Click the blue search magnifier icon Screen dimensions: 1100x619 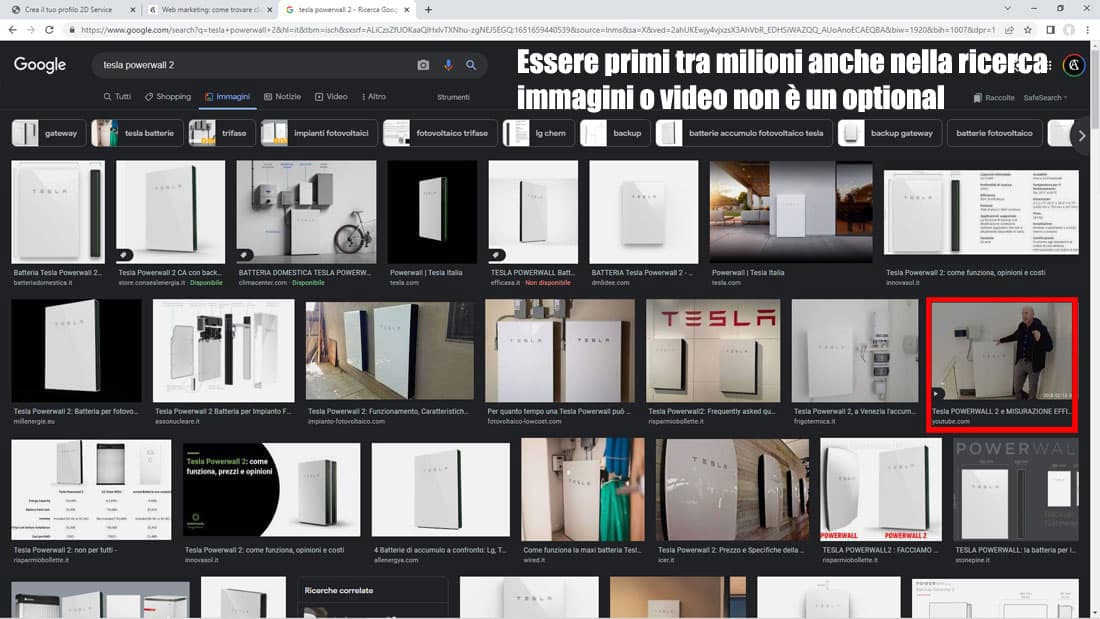(471, 65)
